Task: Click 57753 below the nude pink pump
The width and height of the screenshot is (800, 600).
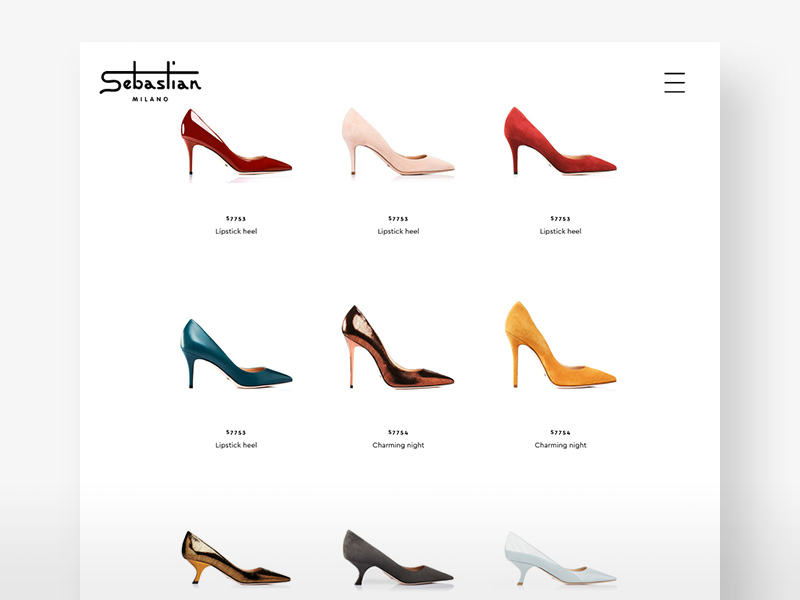Action: 397,218
